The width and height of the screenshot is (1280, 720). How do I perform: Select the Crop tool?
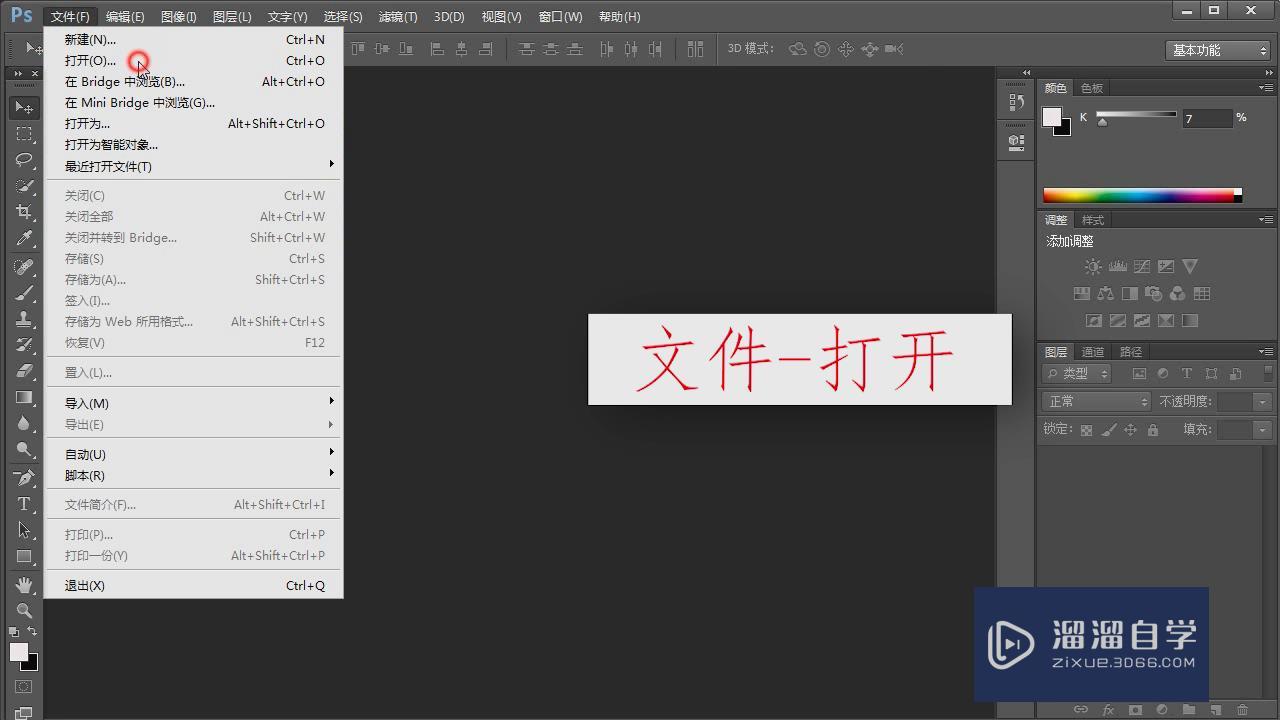coord(24,212)
